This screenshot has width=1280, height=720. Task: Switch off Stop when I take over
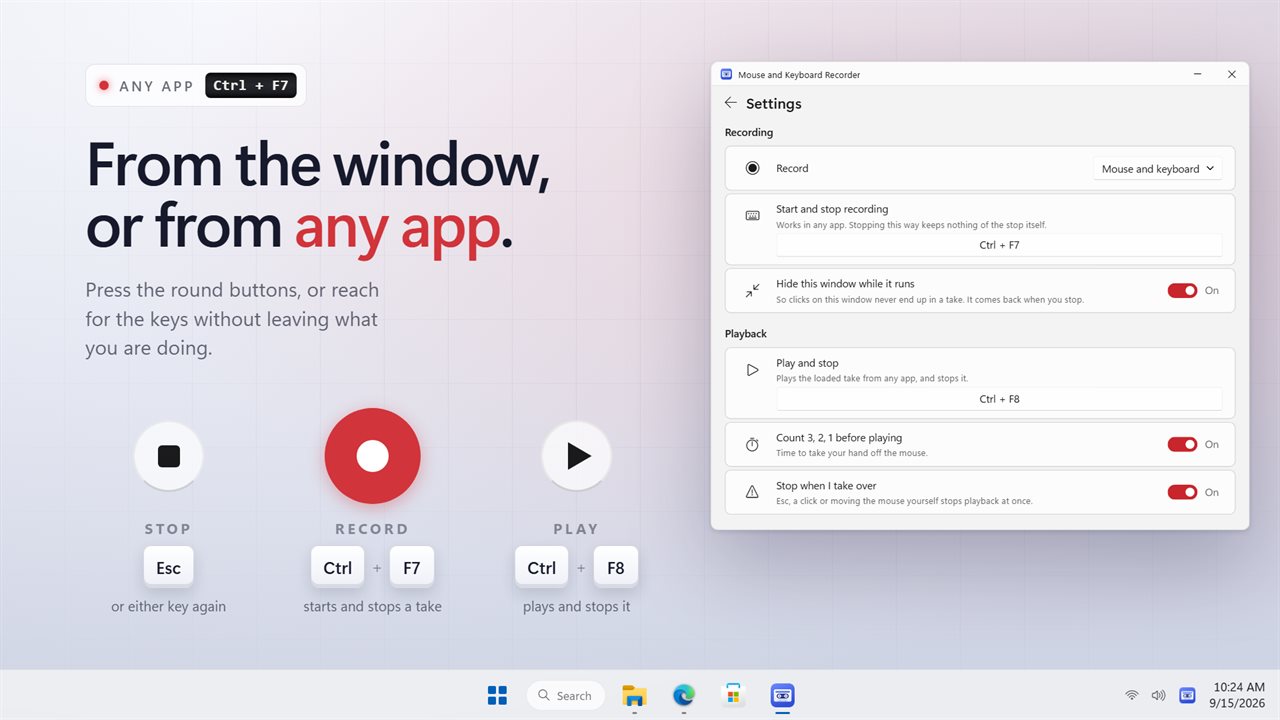[x=1182, y=492]
